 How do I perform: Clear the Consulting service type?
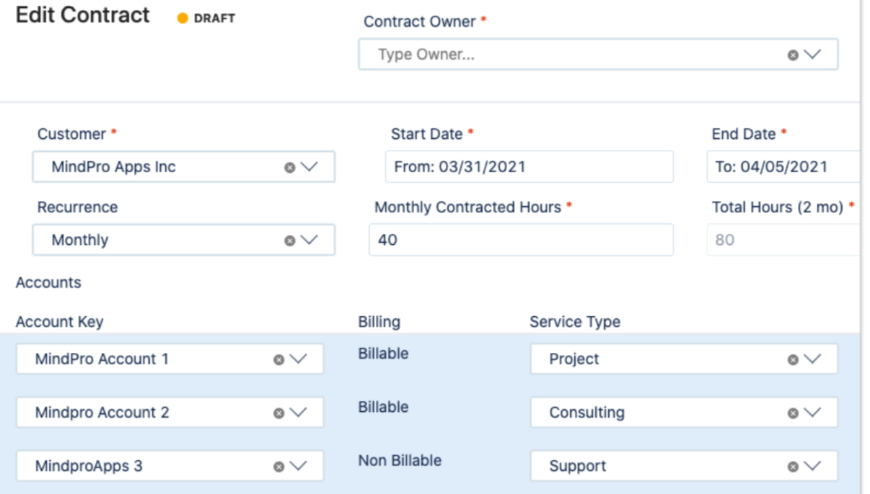(793, 414)
